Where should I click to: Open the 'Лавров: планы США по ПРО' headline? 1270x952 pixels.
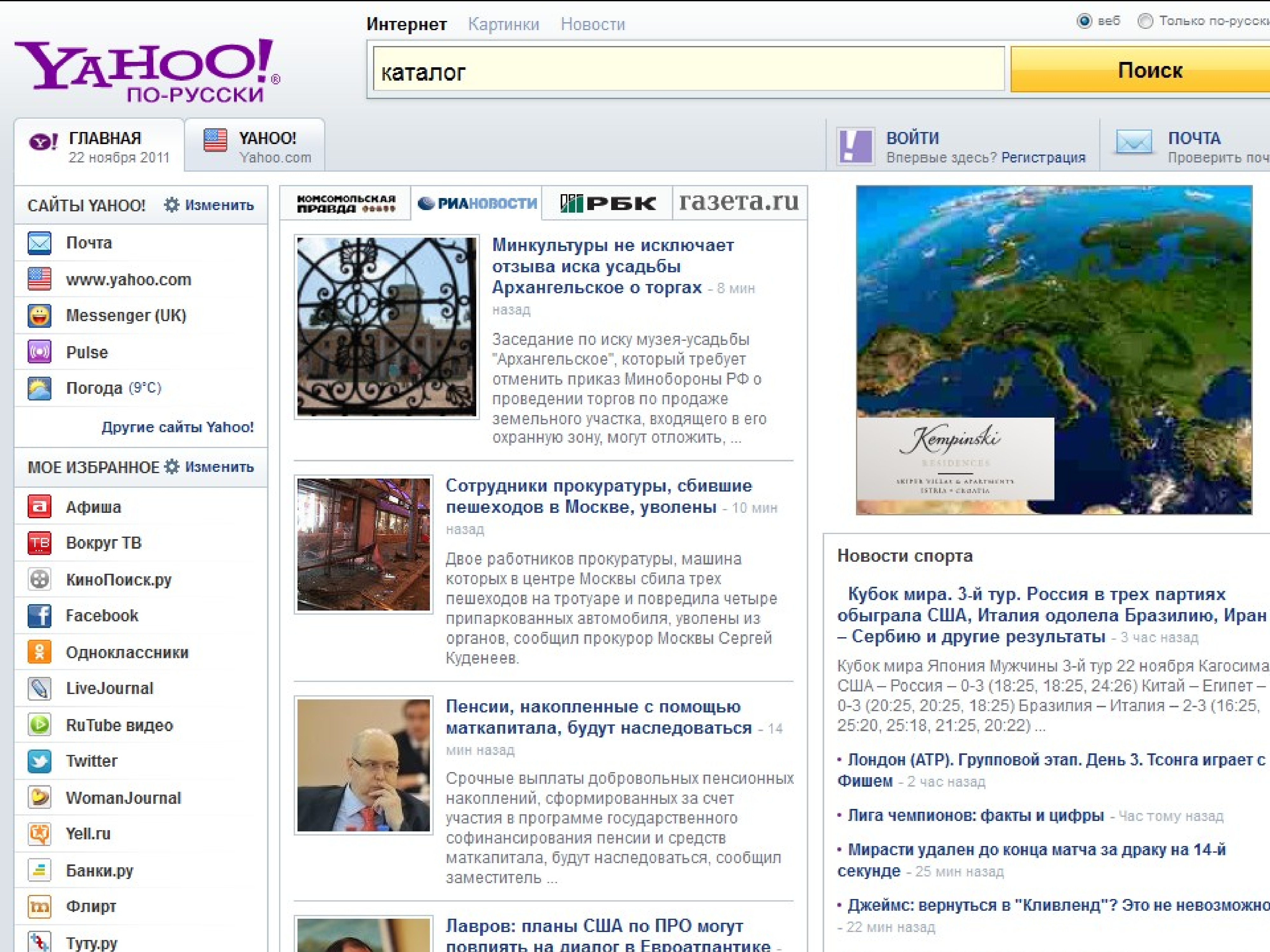pos(609,935)
